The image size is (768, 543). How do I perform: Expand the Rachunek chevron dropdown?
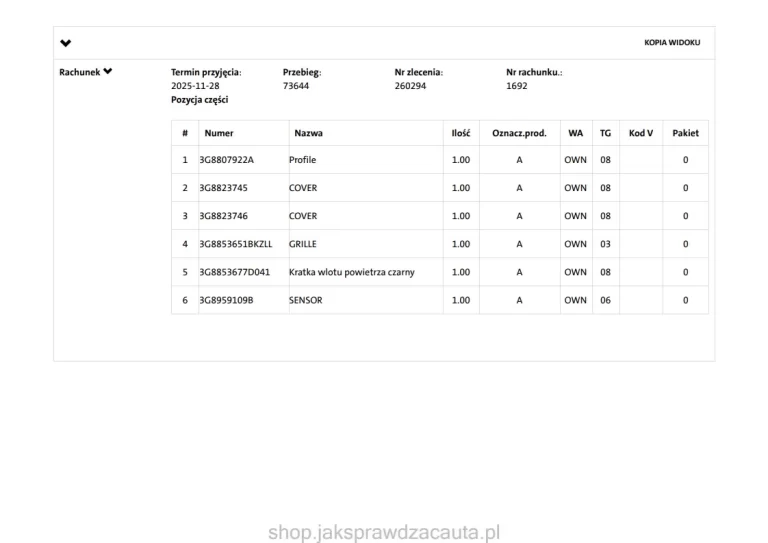click(107, 72)
